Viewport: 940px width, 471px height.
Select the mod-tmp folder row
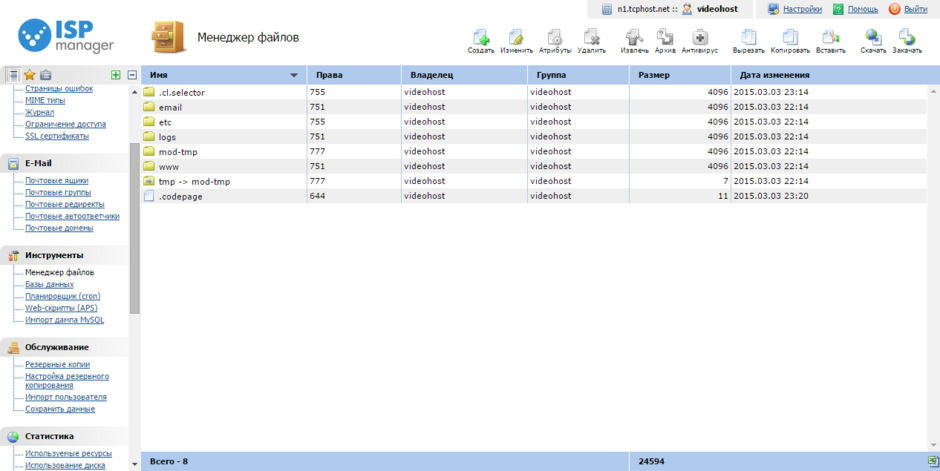tap(534, 151)
